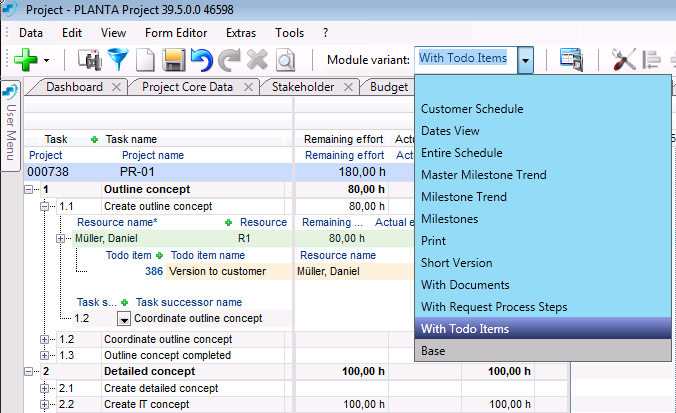676x413 pixels.
Task: Select Master Milestone Trend variant
Action: 543,175
